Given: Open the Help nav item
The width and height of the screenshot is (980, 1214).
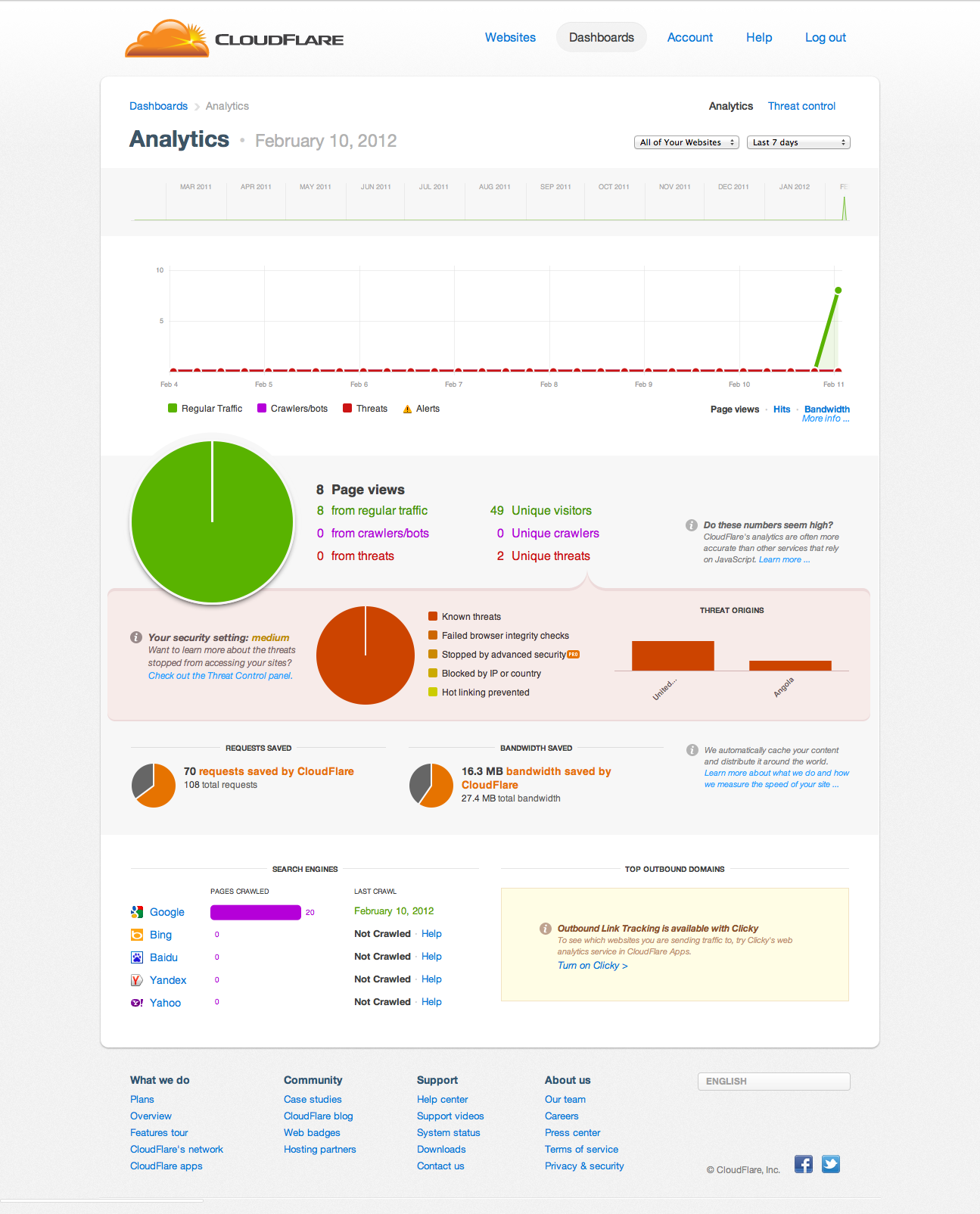Looking at the screenshot, I should (759, 37).
